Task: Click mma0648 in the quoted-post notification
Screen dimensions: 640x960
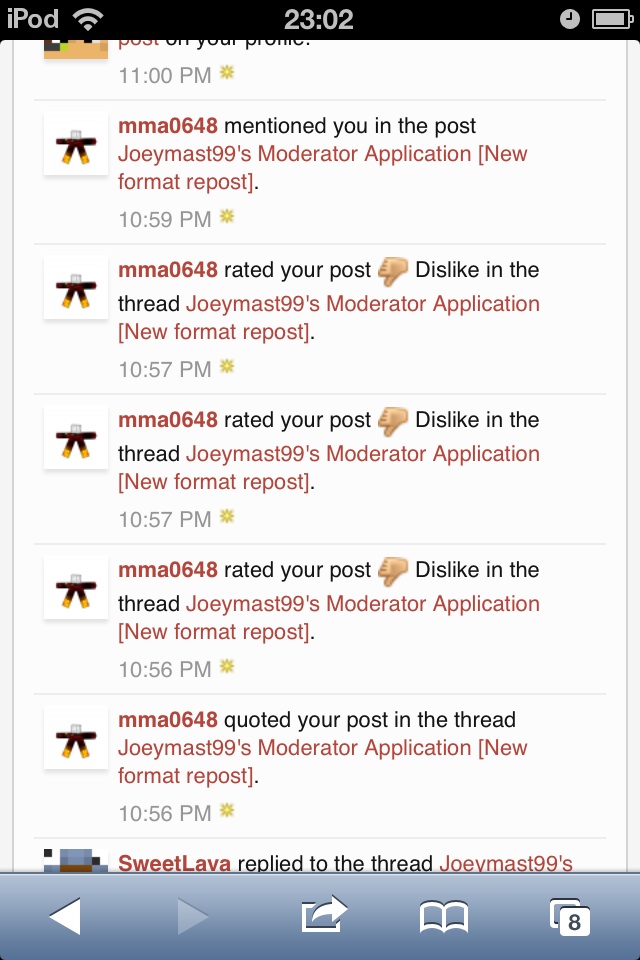Action: [x=168, y=720]
